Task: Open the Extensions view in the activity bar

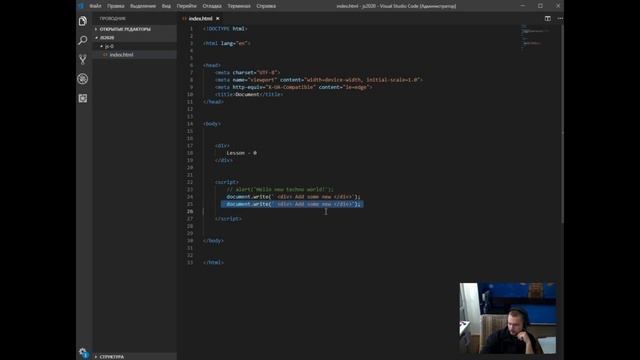Action: [x=83, y=98]
